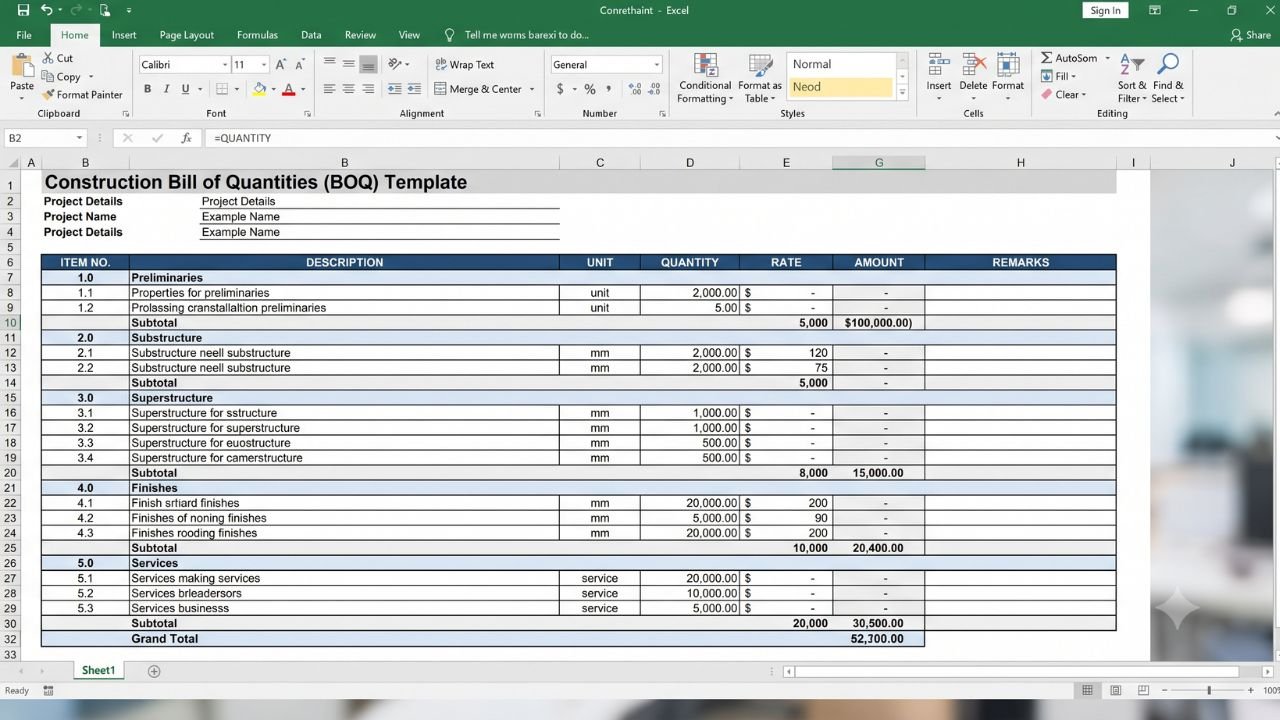Open the Calibri font name dropdown

[x=224, y=65]
